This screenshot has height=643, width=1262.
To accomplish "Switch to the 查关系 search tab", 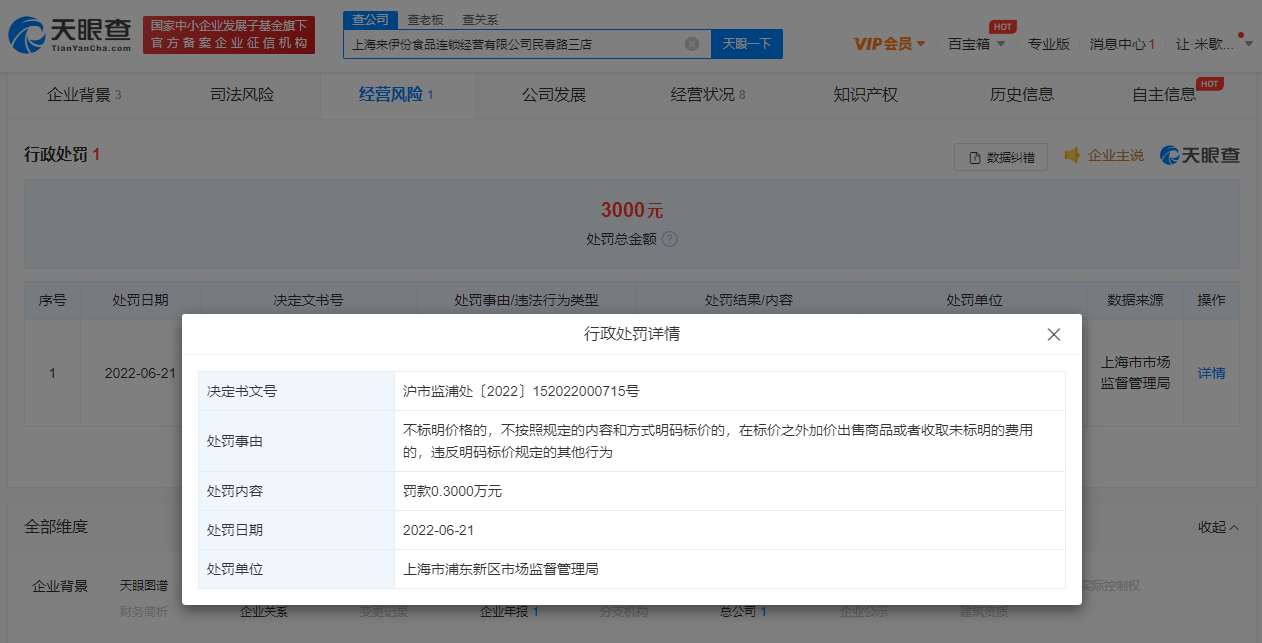I will click(480, 19).
